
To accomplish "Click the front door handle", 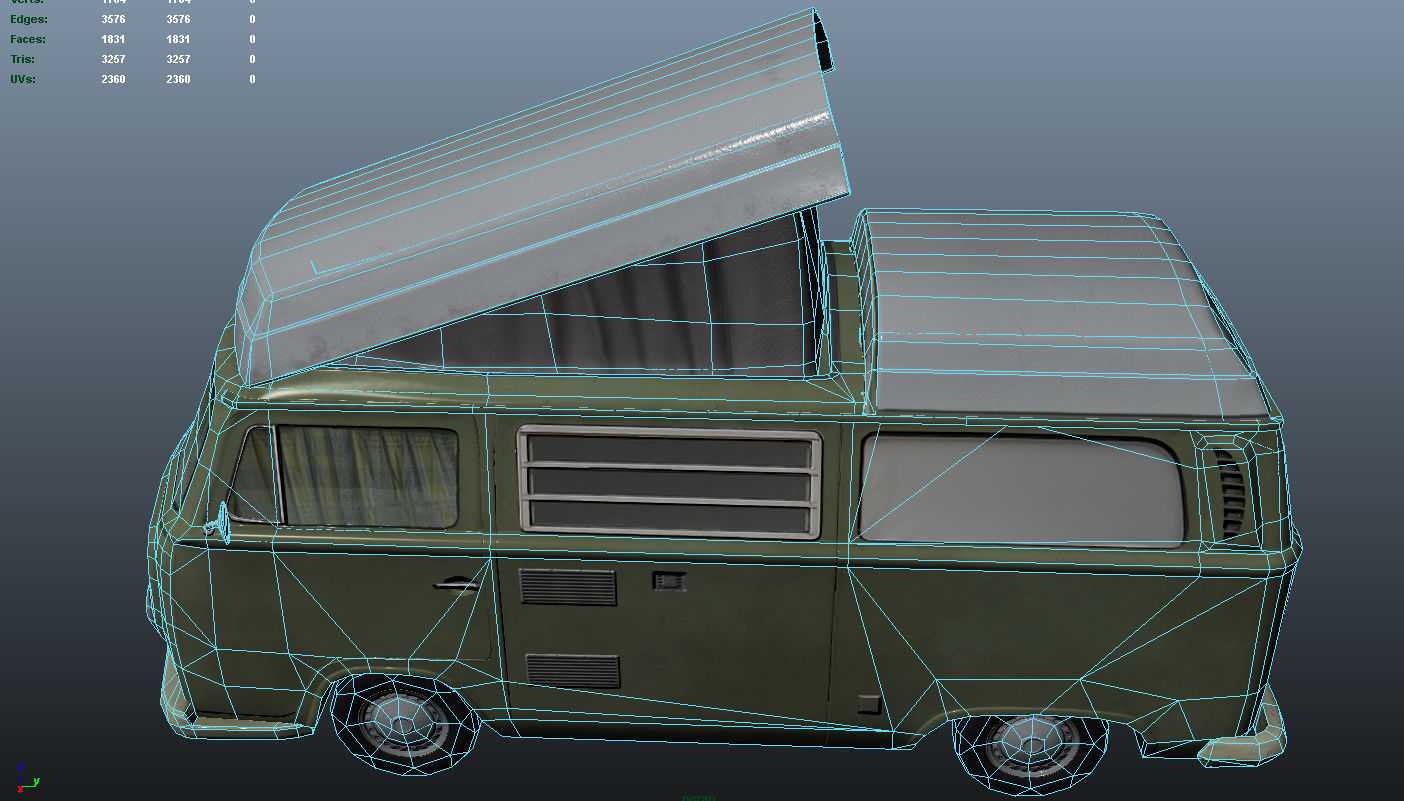I will 456,585.
